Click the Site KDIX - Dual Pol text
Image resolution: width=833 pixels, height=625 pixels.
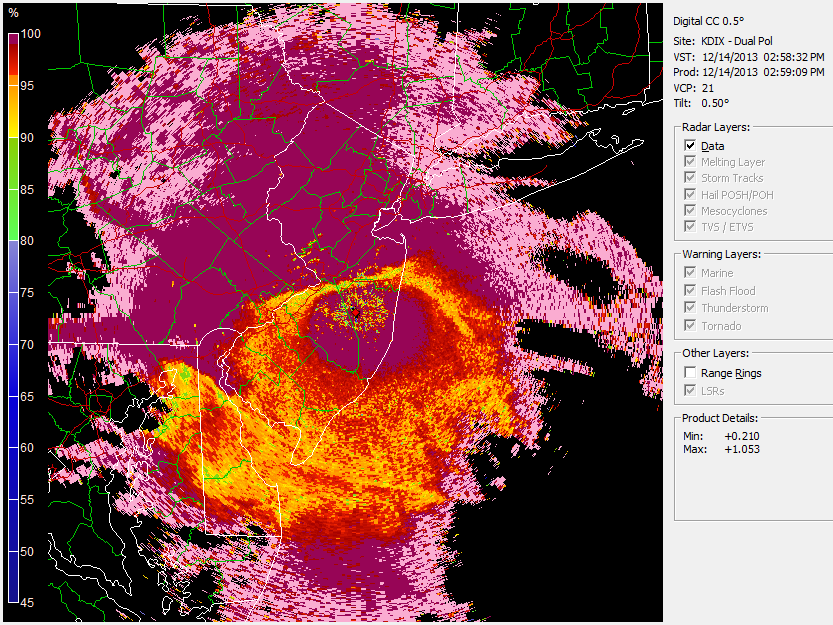pos(723,41)
